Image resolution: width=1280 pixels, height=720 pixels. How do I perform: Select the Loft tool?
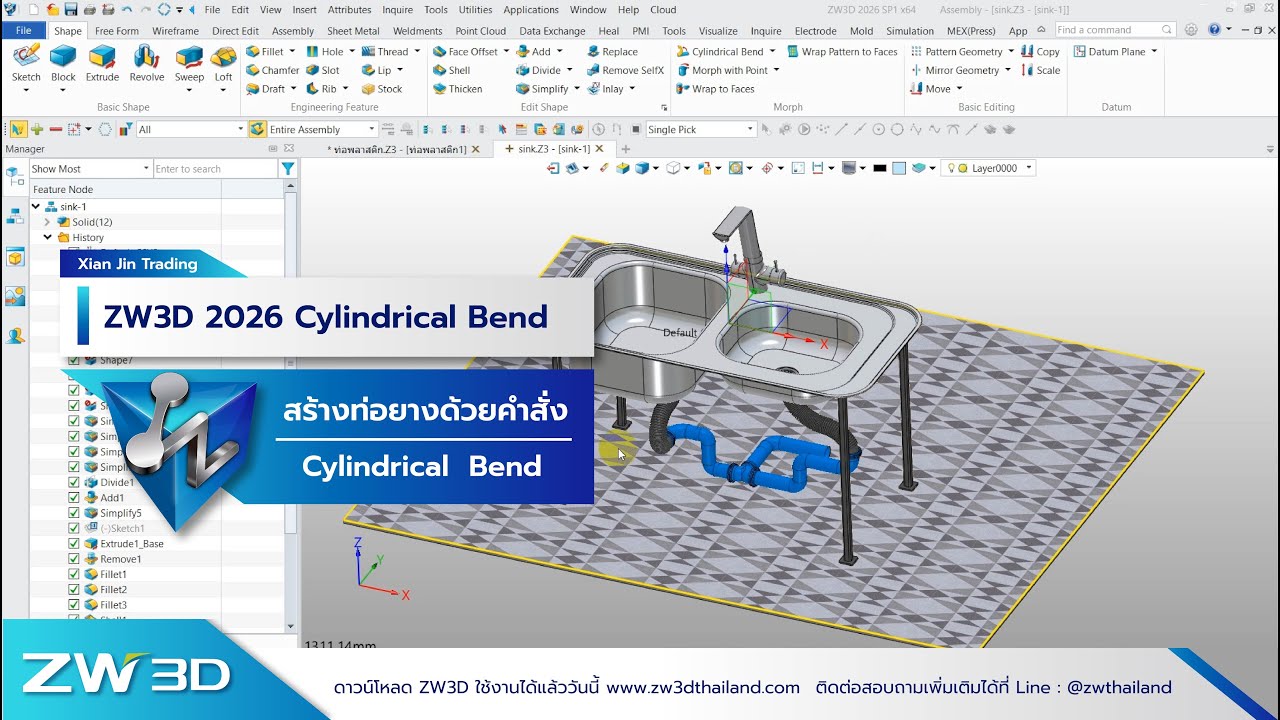click(x=224, y=62)
